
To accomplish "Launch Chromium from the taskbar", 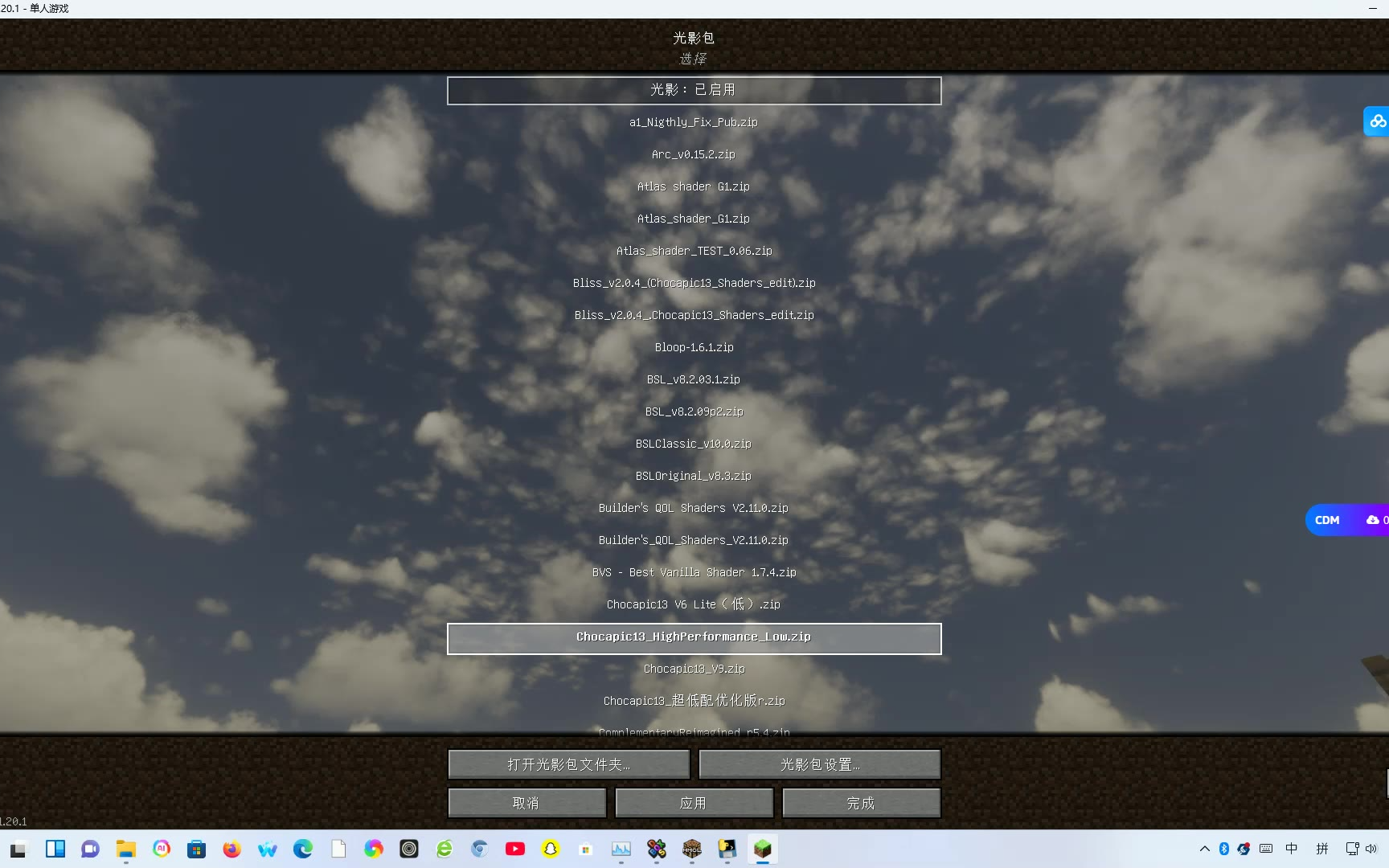I will (x=480, y=849).
